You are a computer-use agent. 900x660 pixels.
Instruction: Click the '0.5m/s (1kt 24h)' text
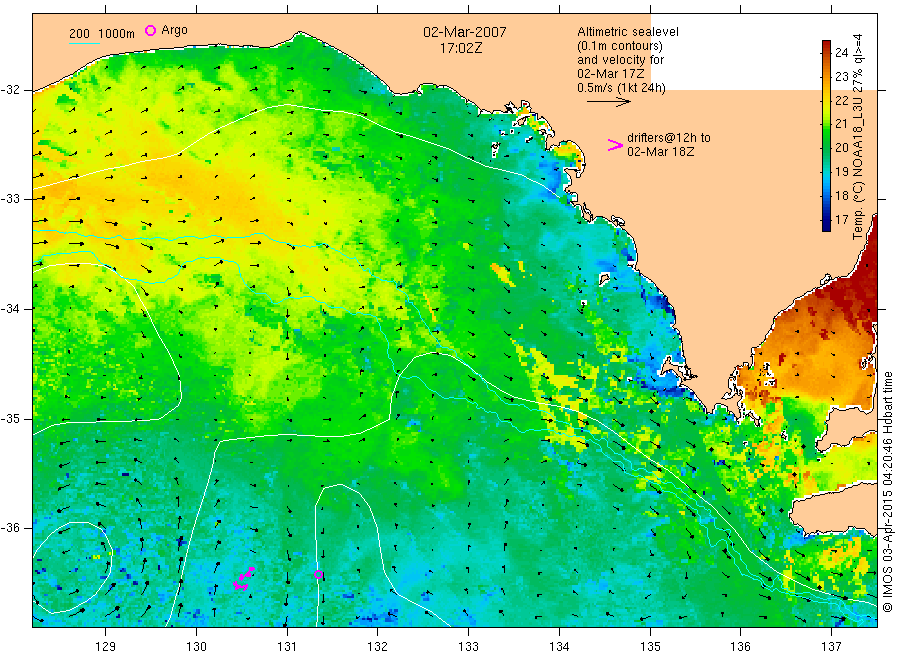pos(622,88)
